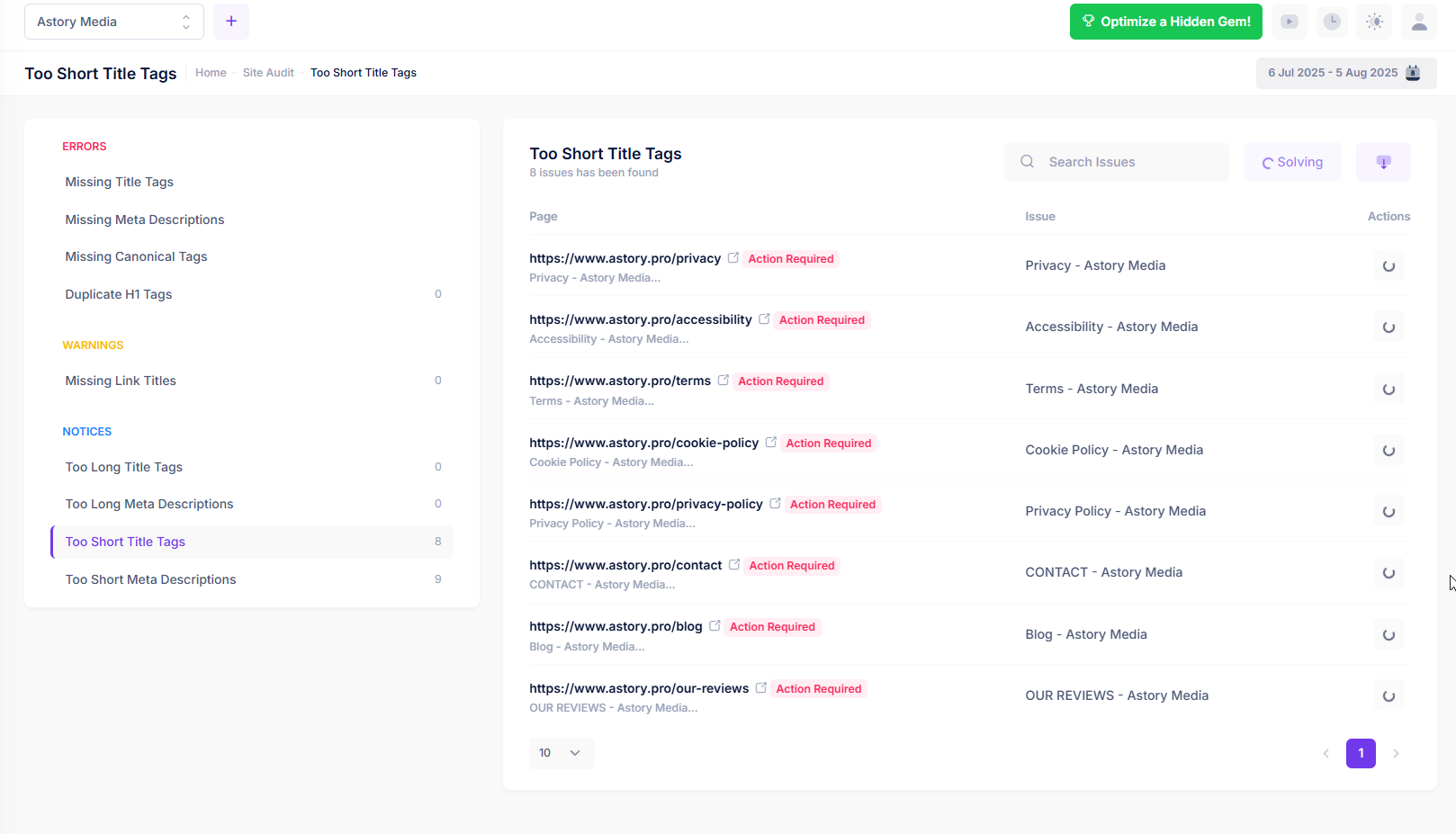
Task: Click action spinner for OUR REVIEWS row
Action: tap(1389, 696)
